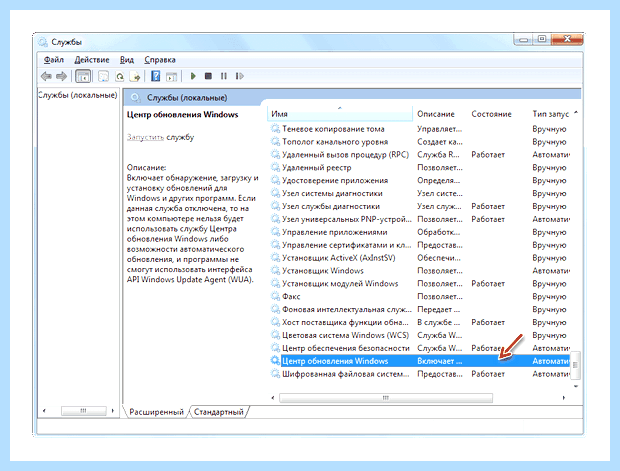620x471 pixels.
Task: Click gear icon beside Факс
Action: (275, 296)
